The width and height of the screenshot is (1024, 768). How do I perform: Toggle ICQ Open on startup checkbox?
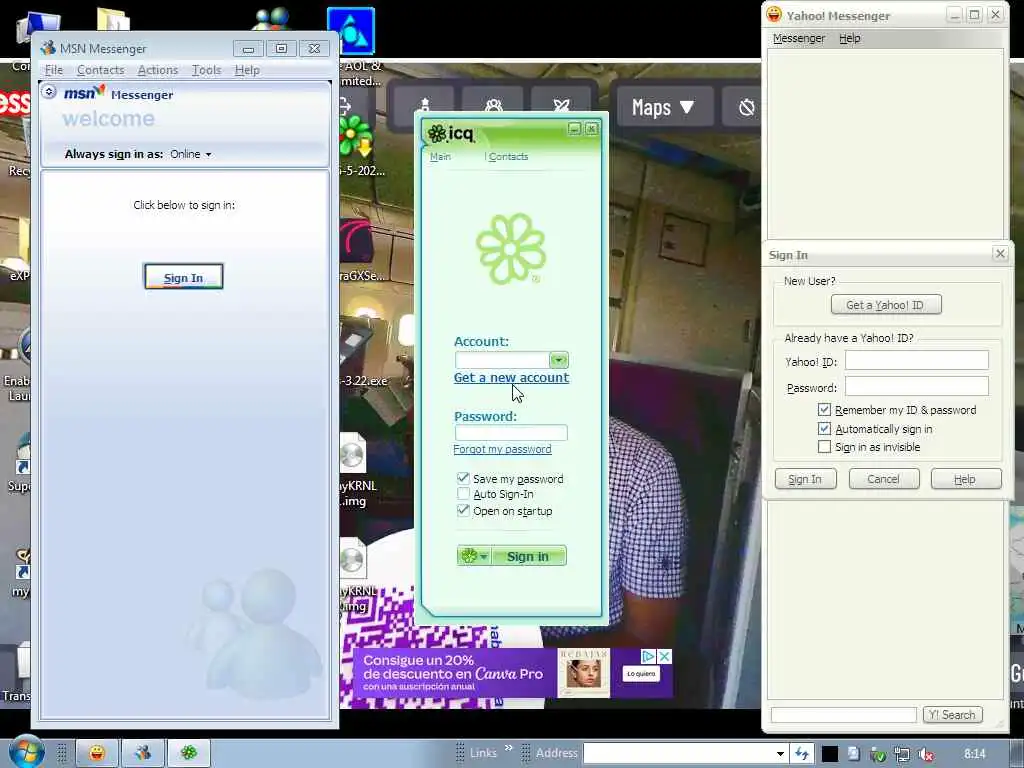[463, 510]
